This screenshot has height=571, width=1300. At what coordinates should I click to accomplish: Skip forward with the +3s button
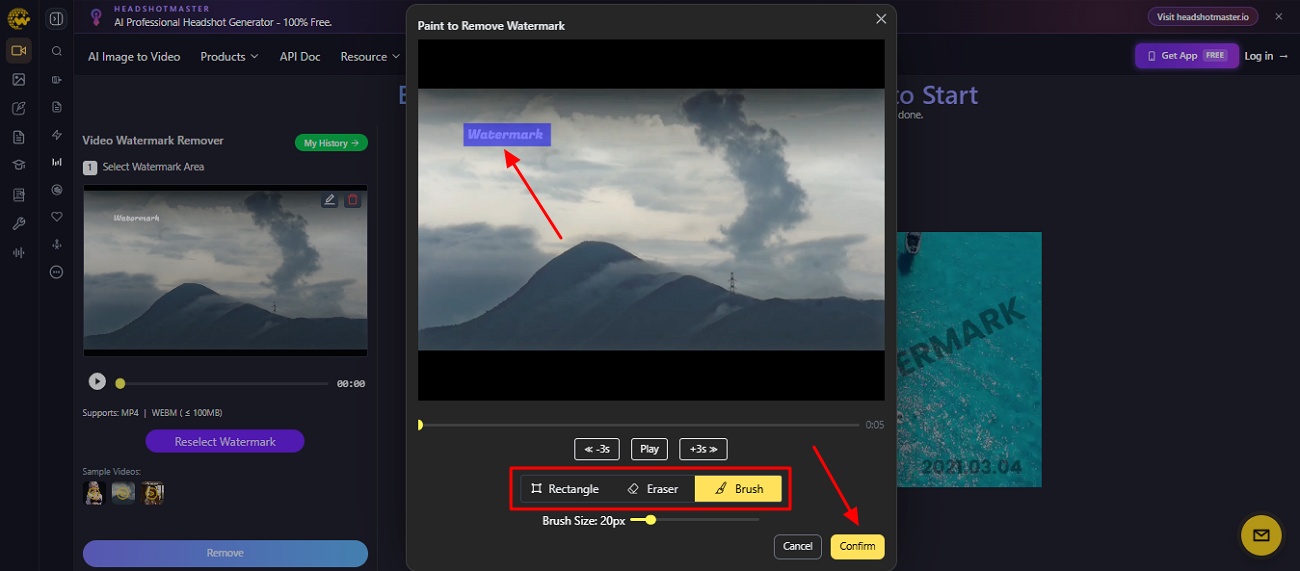coord(703,449)
